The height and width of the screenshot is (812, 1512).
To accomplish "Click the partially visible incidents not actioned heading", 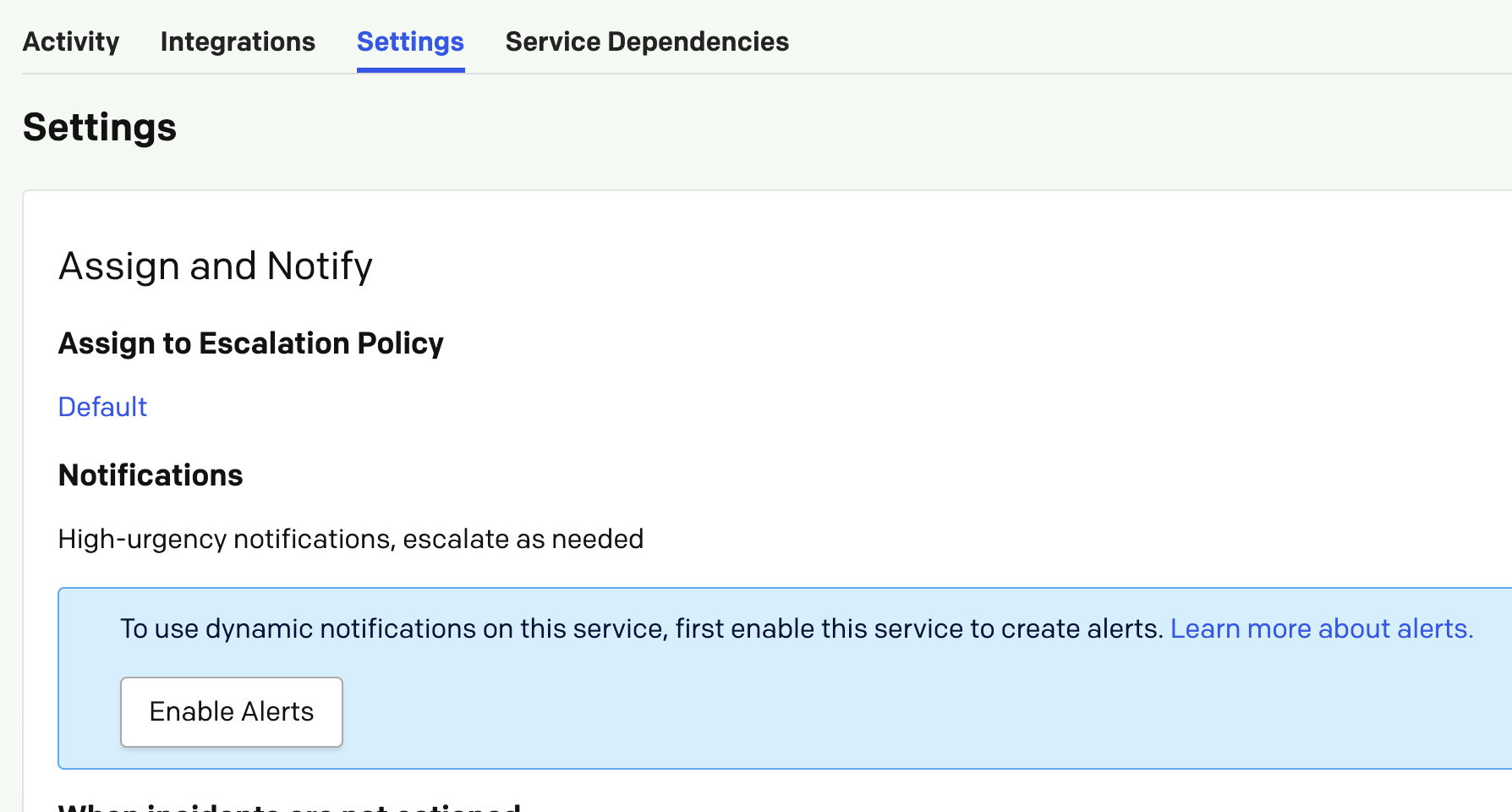I will (x=289, y=806).
